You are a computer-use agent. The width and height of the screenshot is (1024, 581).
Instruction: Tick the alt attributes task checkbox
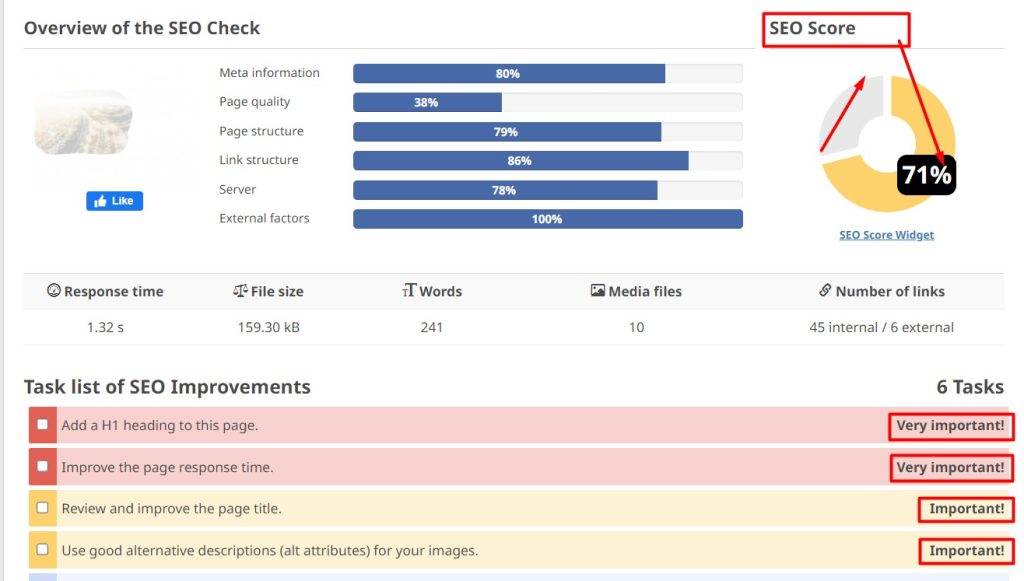click(x=42, y=549)
